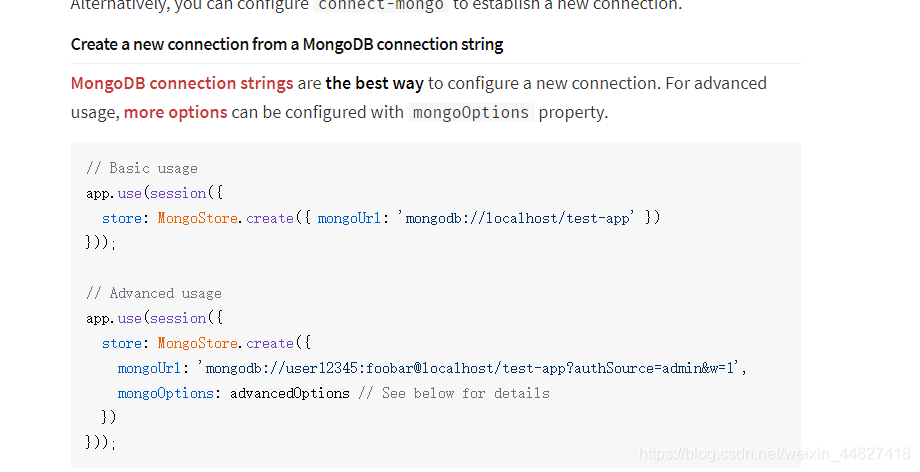
Task: Click the mongoOptions key in the code block
Action: (165, 393)
